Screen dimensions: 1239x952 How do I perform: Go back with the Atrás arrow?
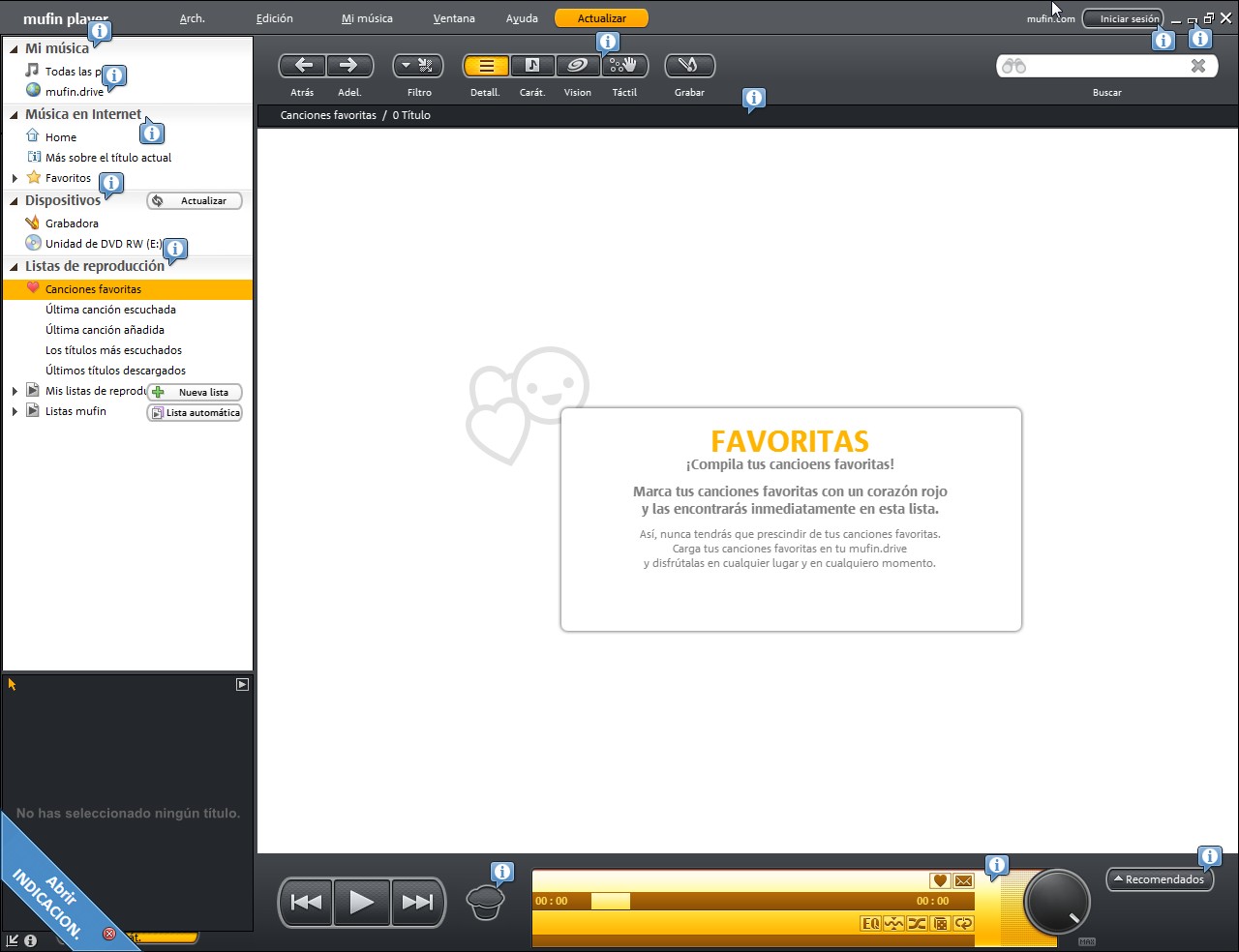[x=303, y=65]
